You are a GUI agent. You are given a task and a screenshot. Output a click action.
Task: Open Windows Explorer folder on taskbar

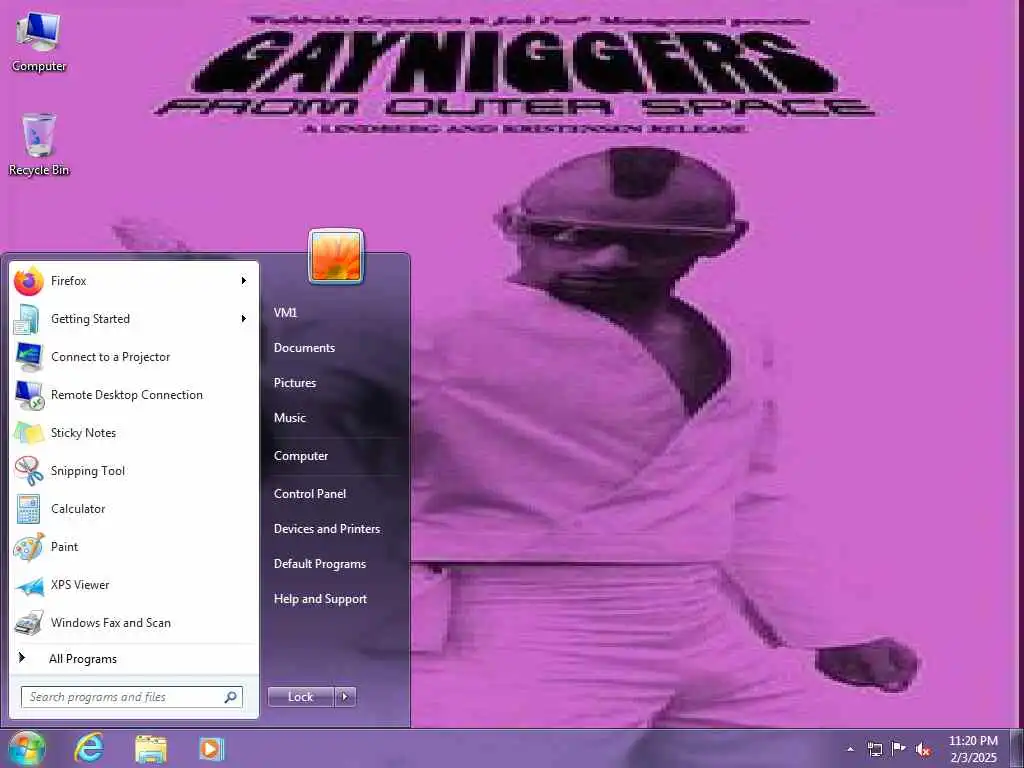150,748
